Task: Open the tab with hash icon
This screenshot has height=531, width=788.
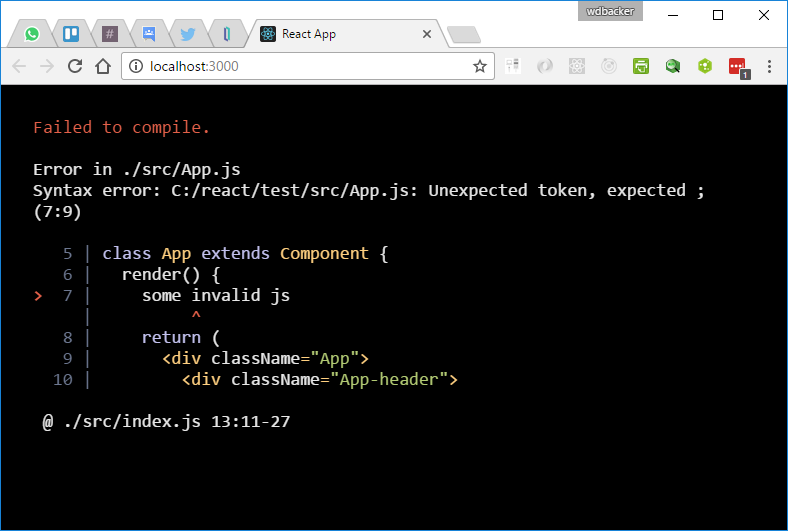Action: 110,34
